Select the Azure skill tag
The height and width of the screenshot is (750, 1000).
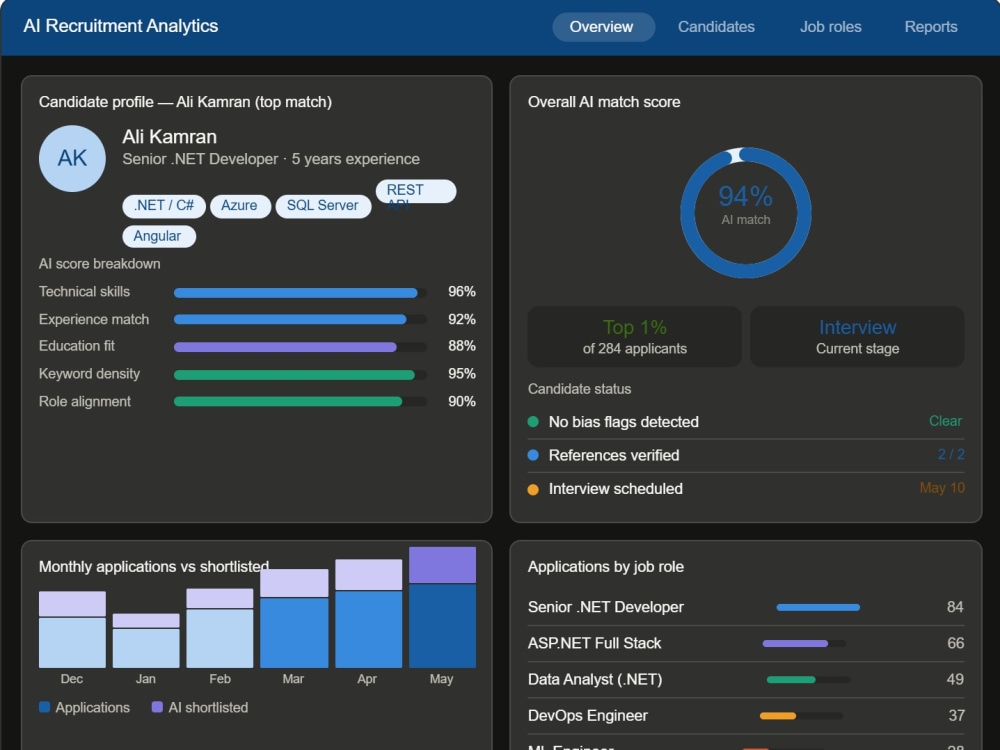click(240, 205)
